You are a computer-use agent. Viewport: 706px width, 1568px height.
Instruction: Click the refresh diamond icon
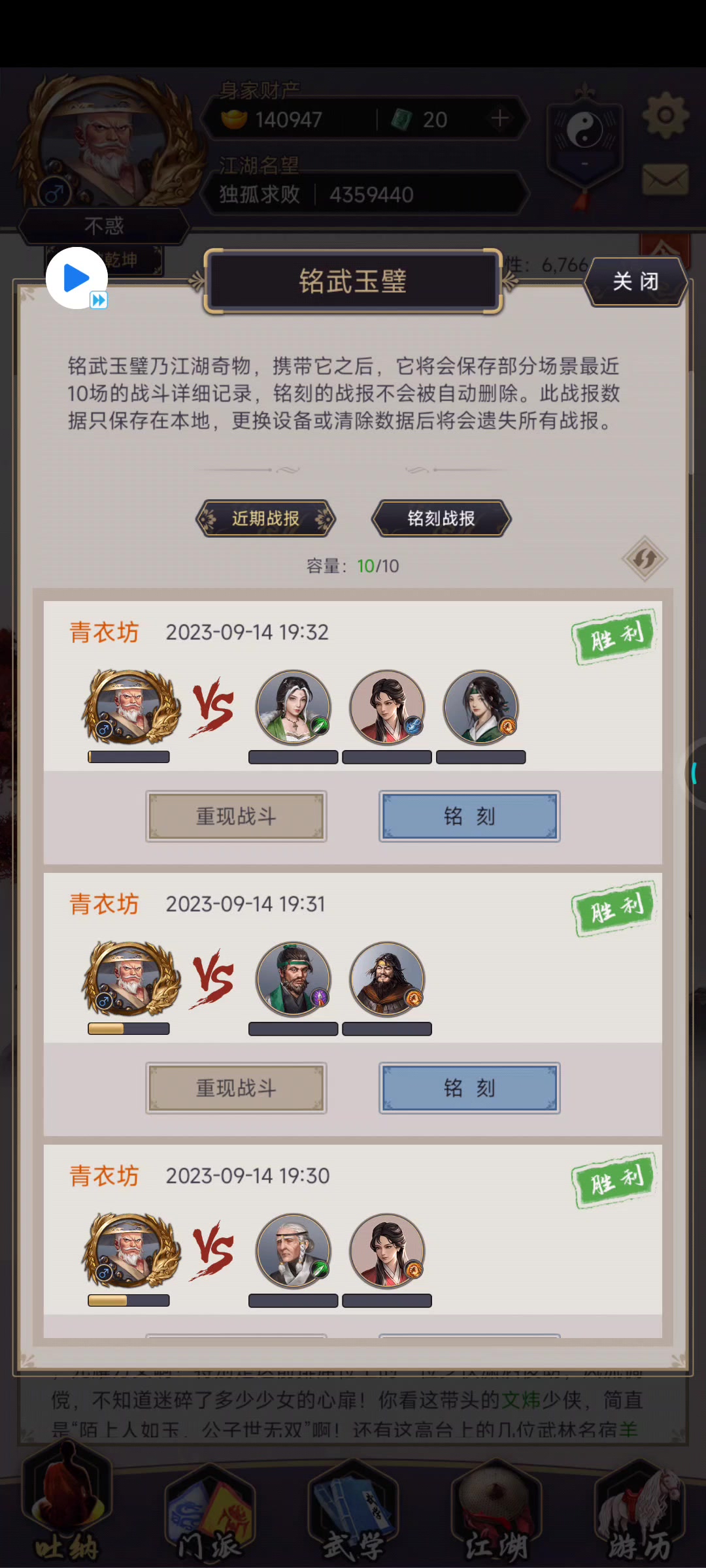[645, 559]
